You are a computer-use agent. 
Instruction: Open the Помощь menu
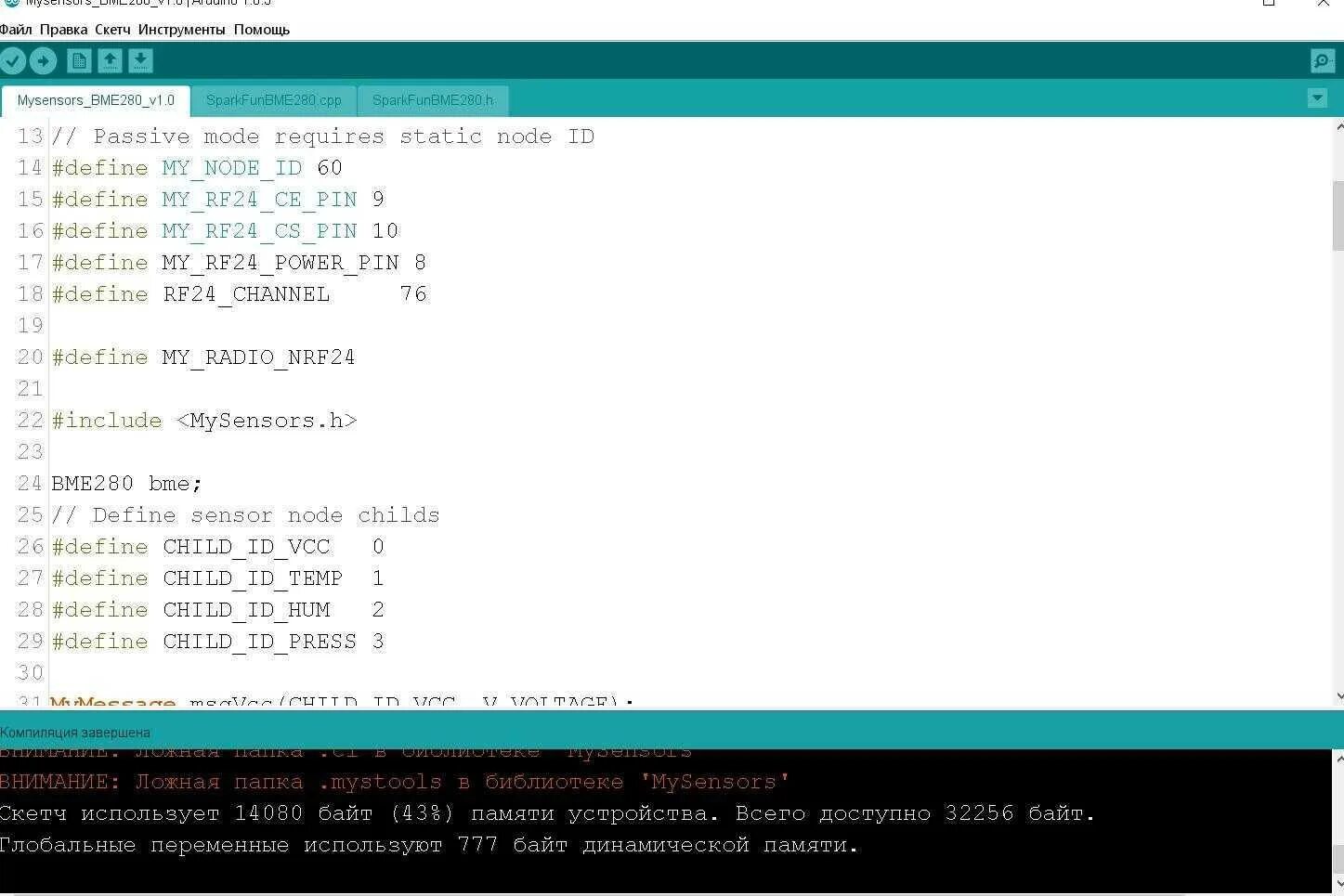coord(262,30)
